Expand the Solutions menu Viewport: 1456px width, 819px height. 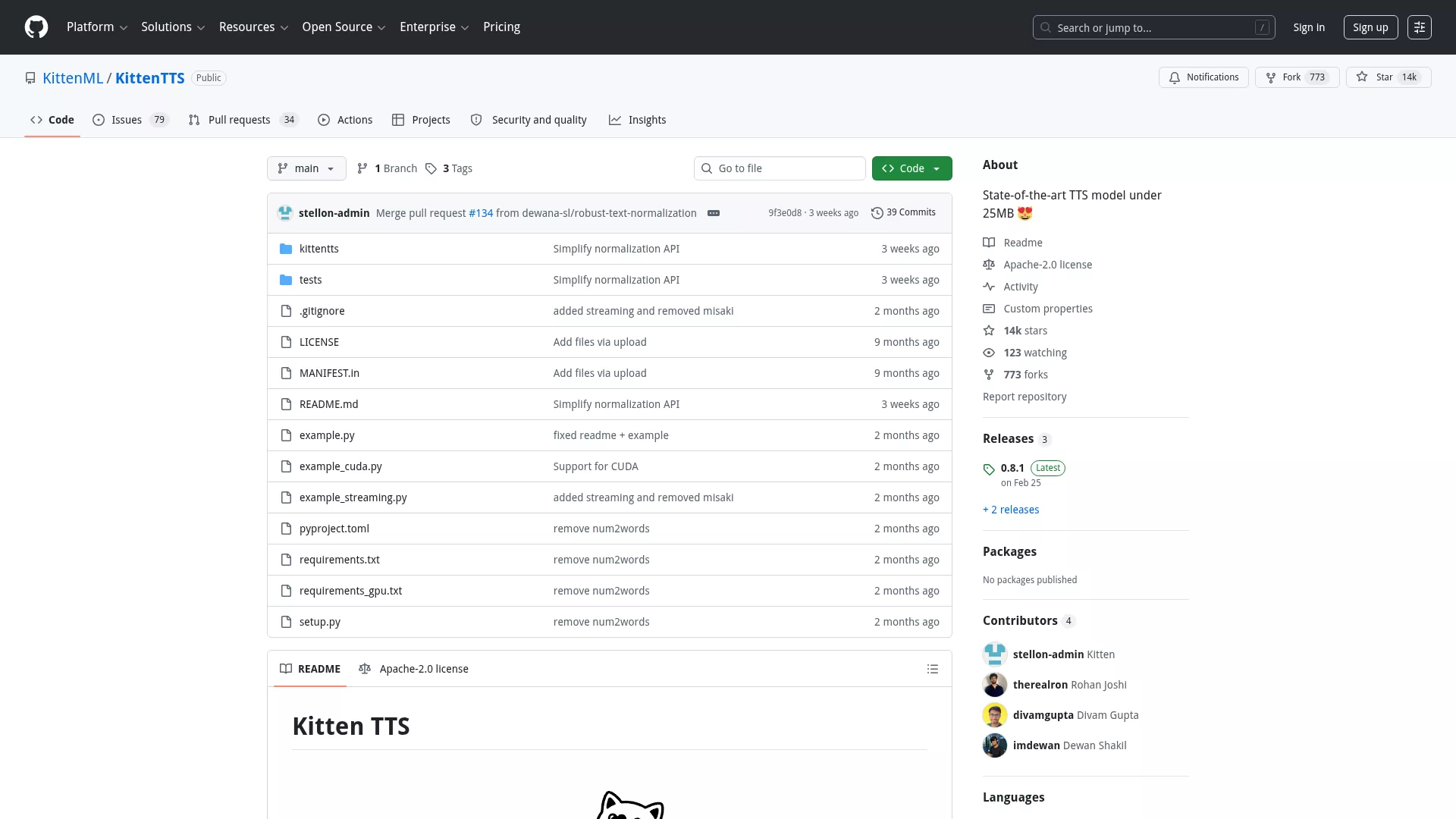173,27
